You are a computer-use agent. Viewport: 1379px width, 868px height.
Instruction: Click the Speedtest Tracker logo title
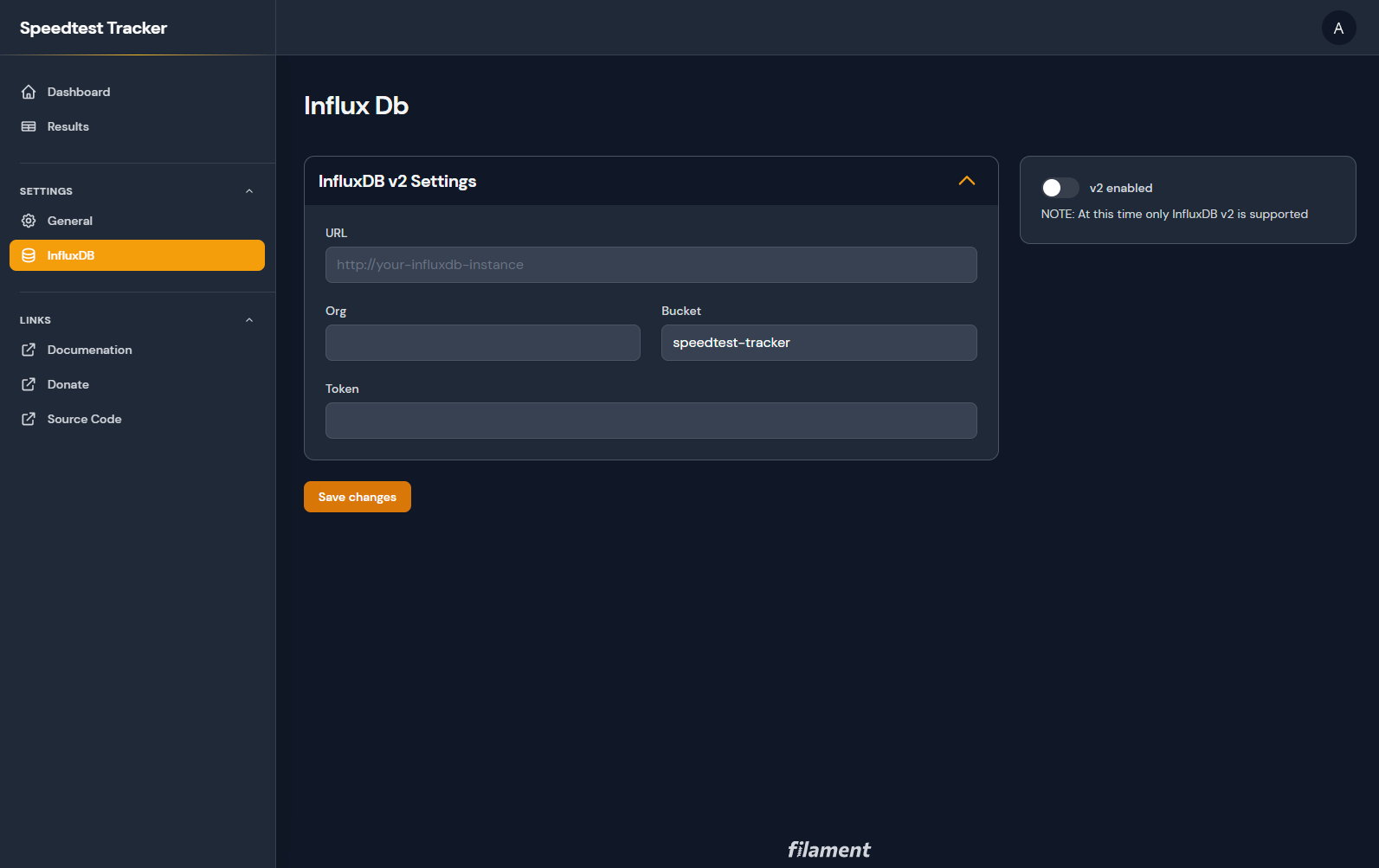click(x=93, y=28)
